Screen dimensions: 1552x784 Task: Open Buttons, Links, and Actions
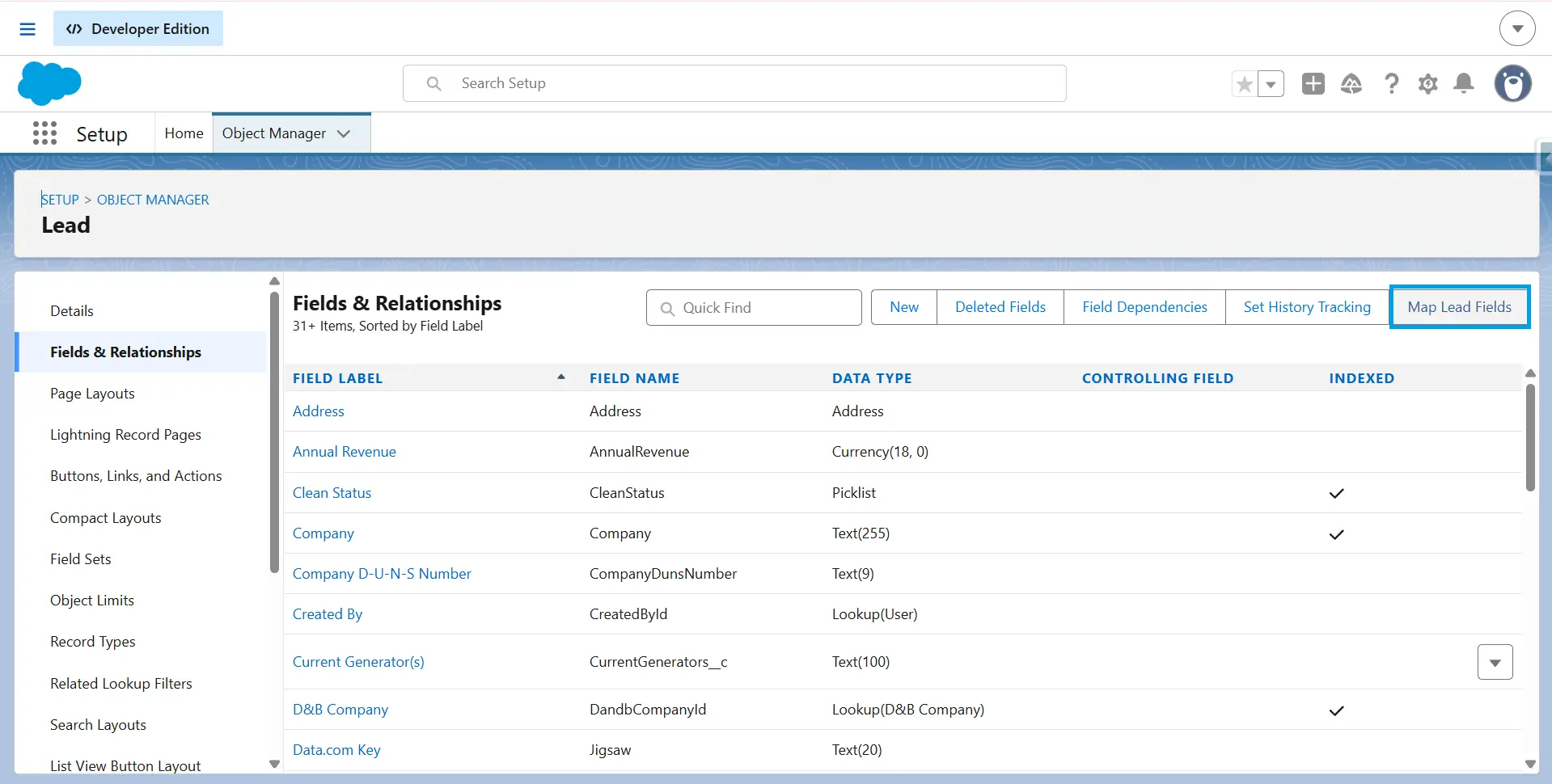coord(136,476)
